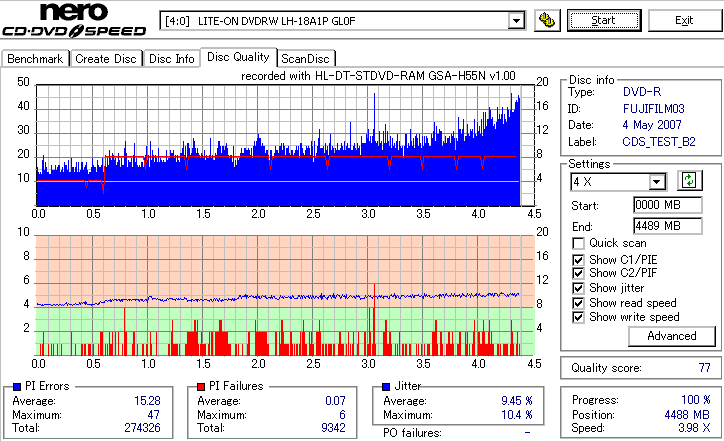Click the Quality score value 77
Screen dimensions: 724x441
point(704,368)
